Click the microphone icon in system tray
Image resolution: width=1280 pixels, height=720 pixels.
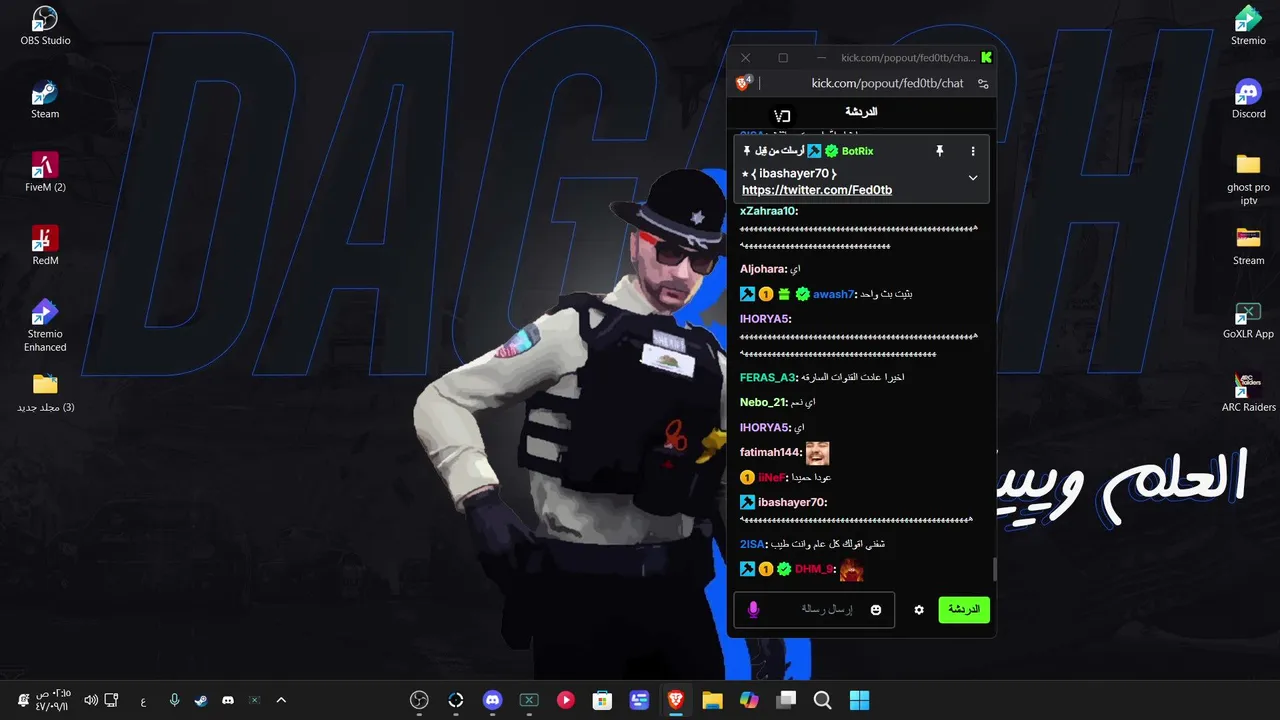175,701
